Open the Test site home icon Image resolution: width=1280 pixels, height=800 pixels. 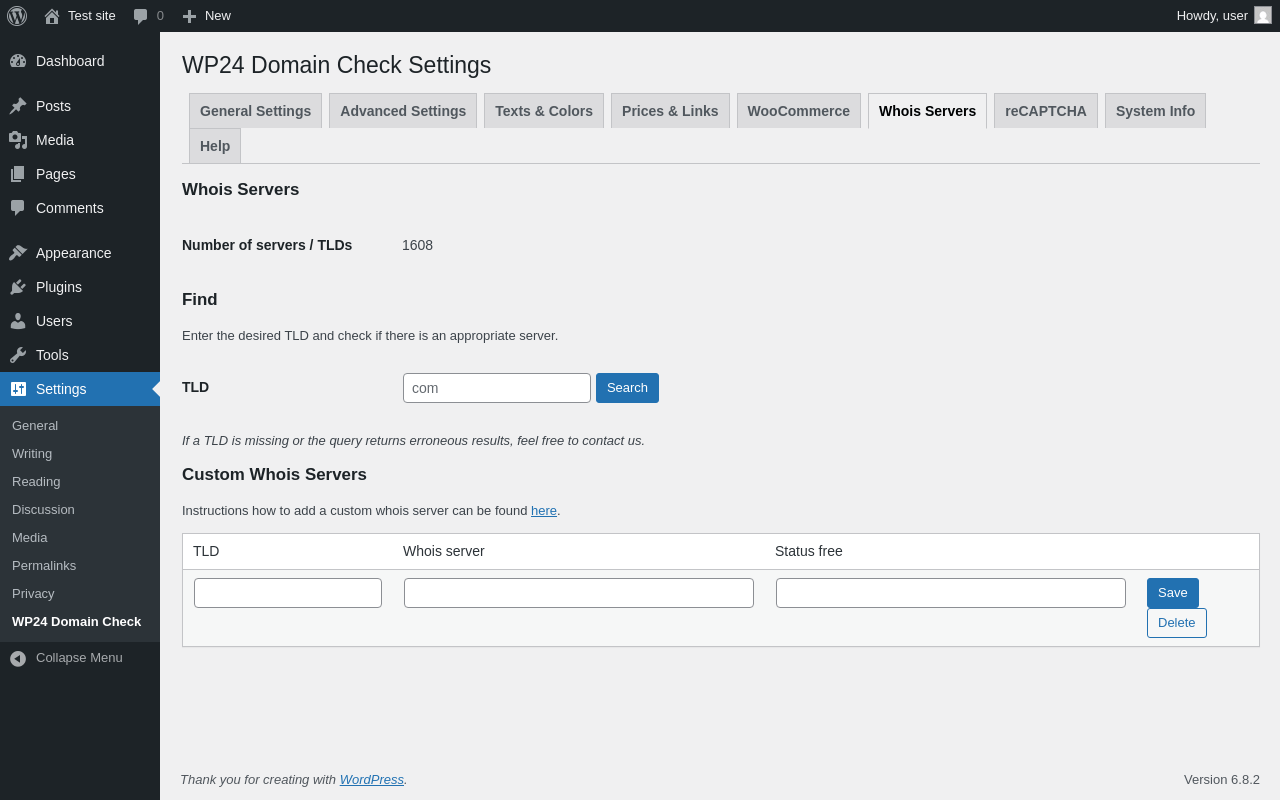[x=52, y=16]
